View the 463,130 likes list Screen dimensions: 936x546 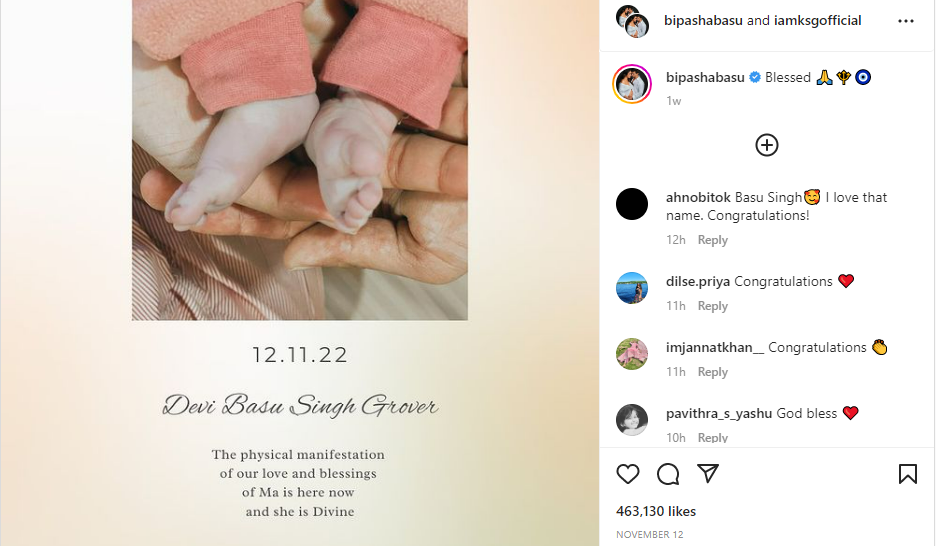(x=656, y=511)
